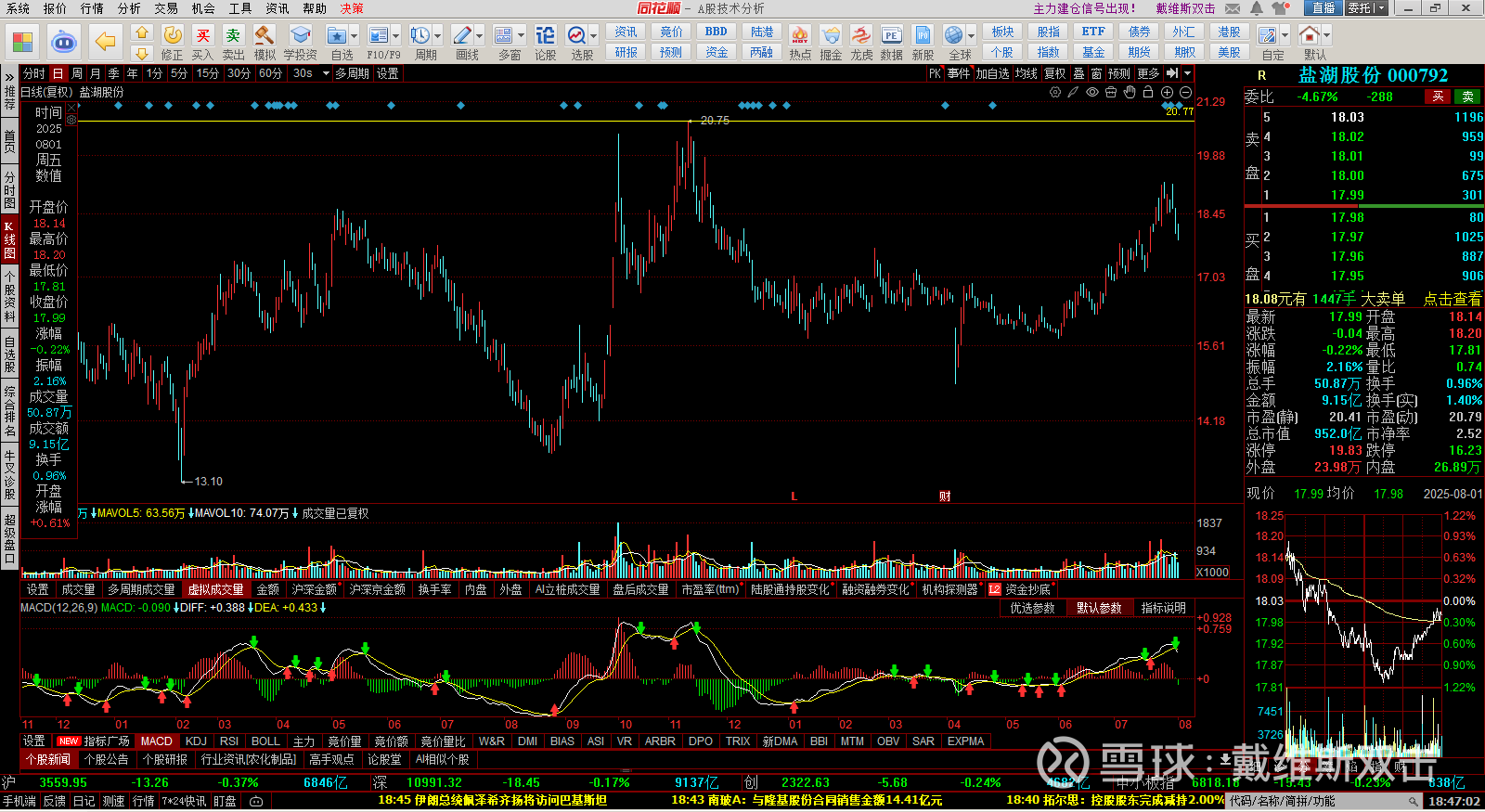Click the 指标说明 button
Screen dimensions: 1485x812
[x=1164, y=608]
